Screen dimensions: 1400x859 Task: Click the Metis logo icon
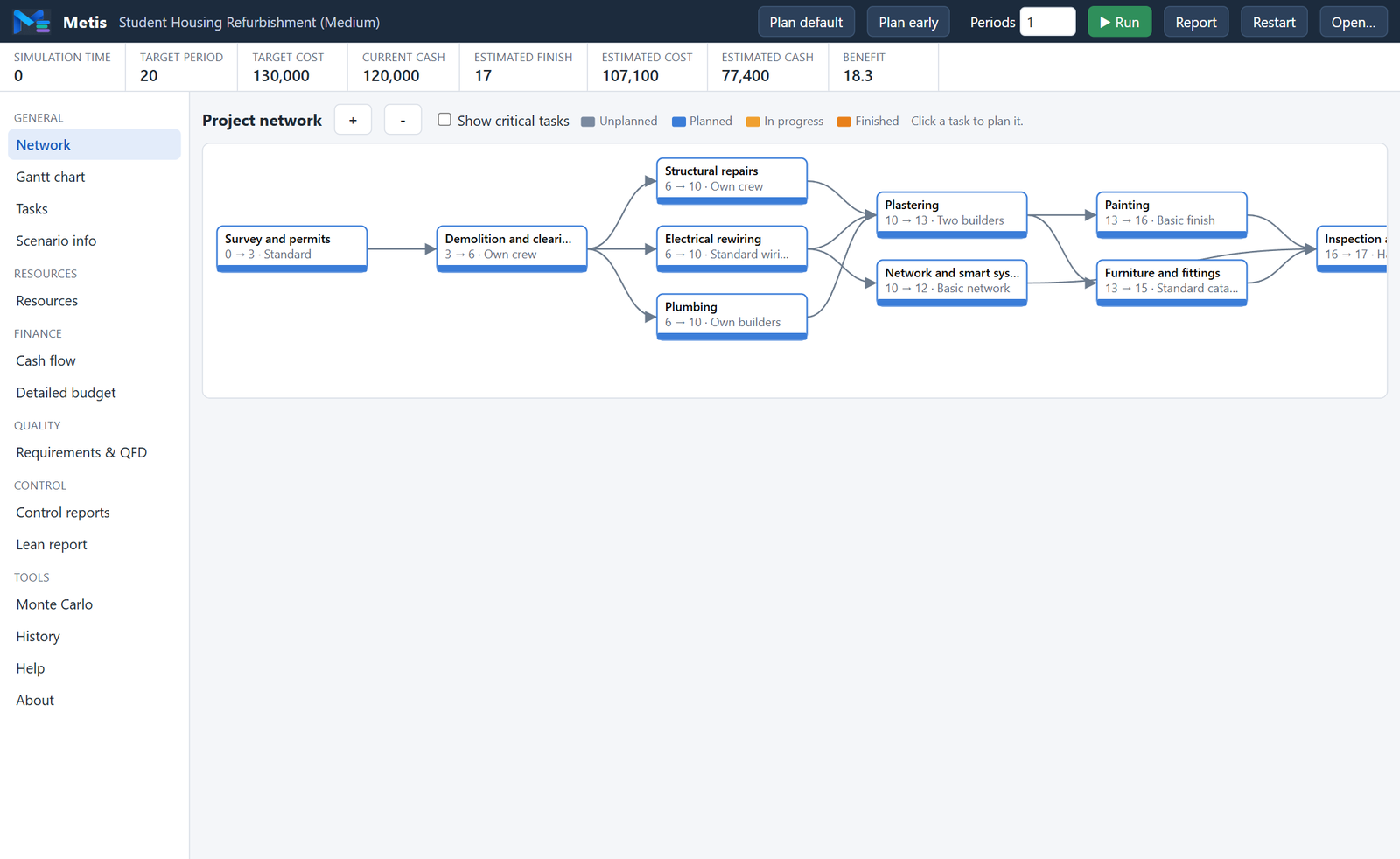[31, 22]
